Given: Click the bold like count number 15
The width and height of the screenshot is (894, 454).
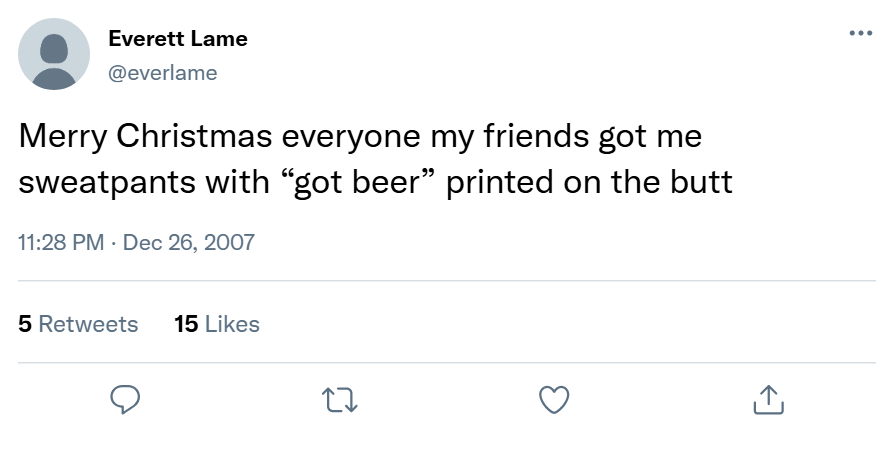Looking at the screenshot, I should [x=185, y=324].
